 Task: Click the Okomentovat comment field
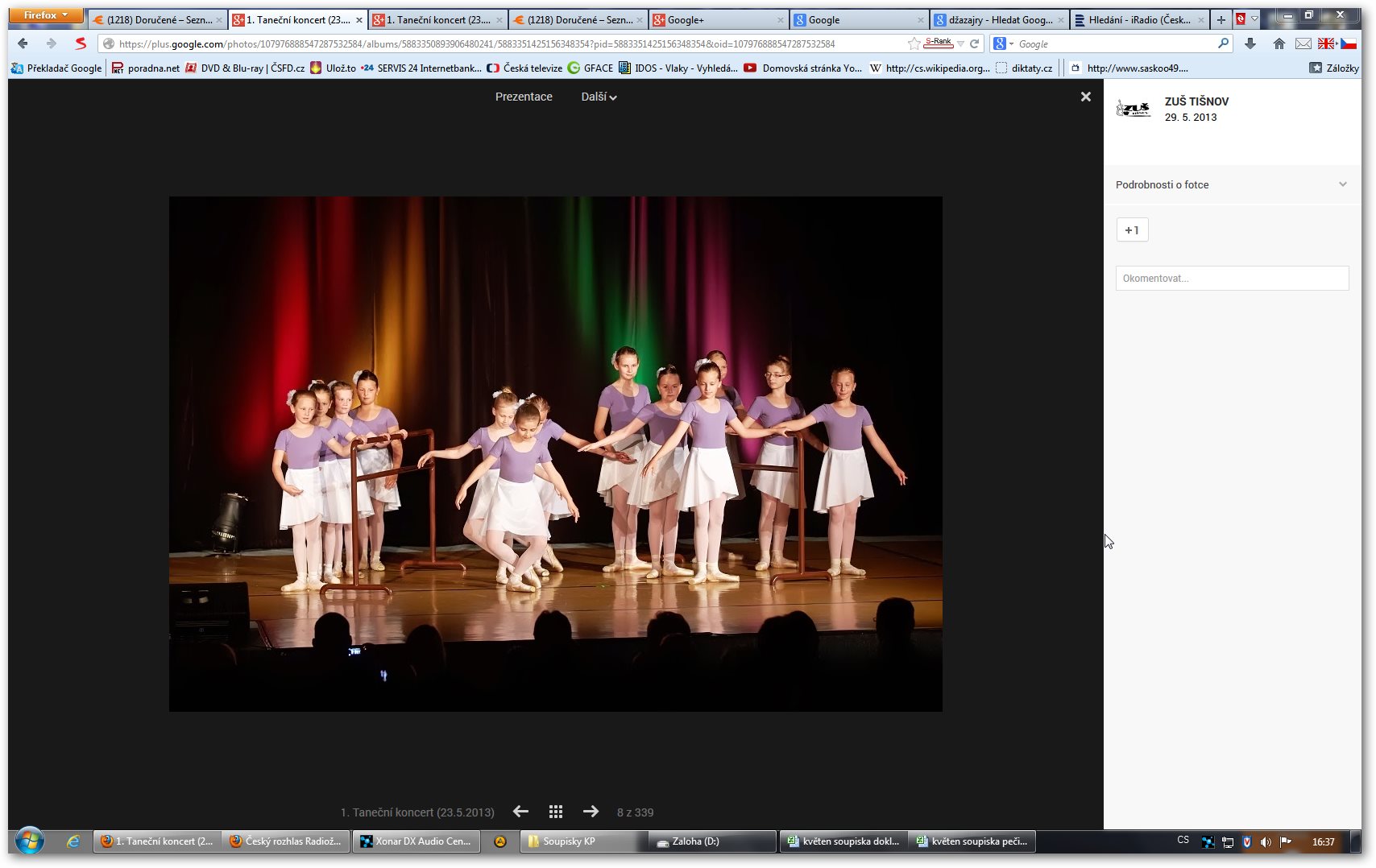pos(1232,278)
